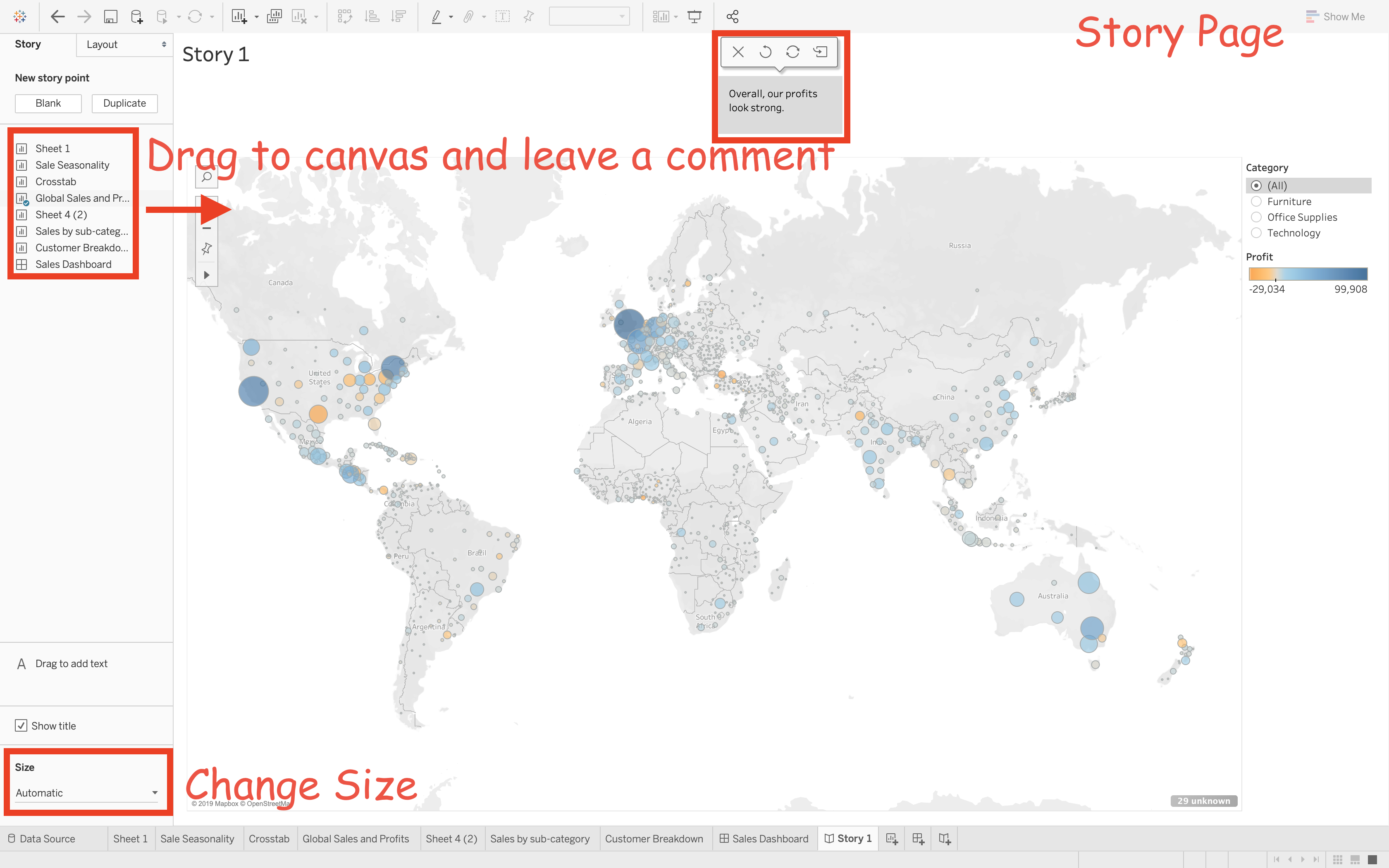Click the map search magnifier icon

pos(207,177)
